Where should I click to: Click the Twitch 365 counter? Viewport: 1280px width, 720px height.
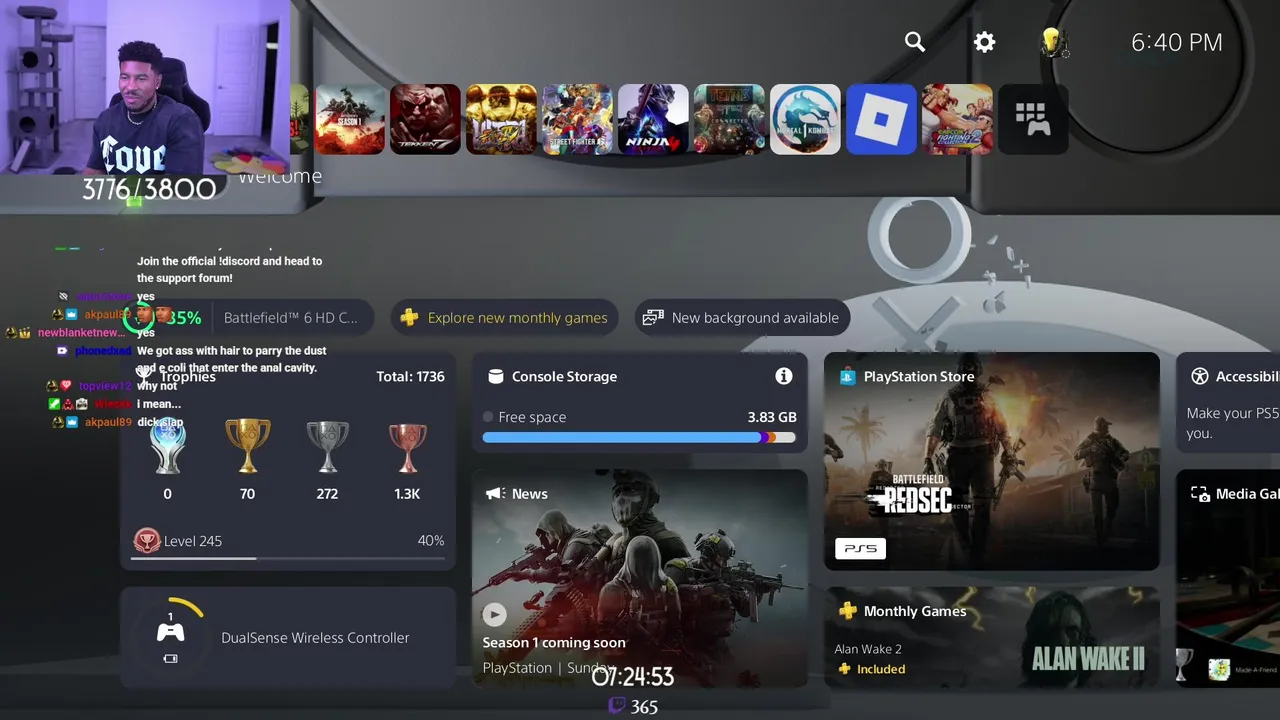[x=634, y=707]
